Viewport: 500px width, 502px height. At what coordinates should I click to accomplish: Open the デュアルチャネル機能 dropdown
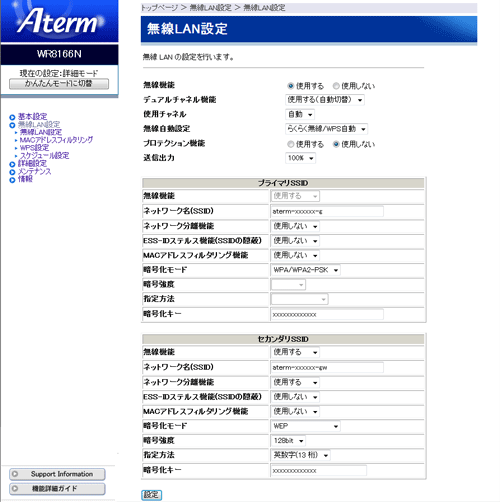pyautogui.click(x=325, y=100)
